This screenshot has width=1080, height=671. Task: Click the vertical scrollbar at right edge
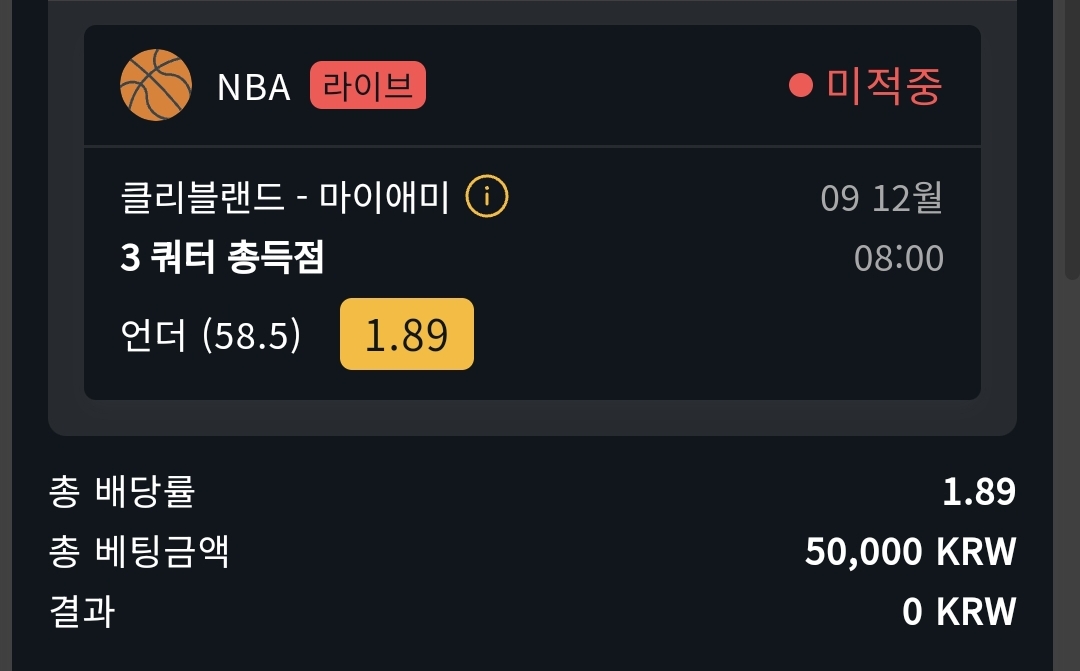tap(1072, 138)
